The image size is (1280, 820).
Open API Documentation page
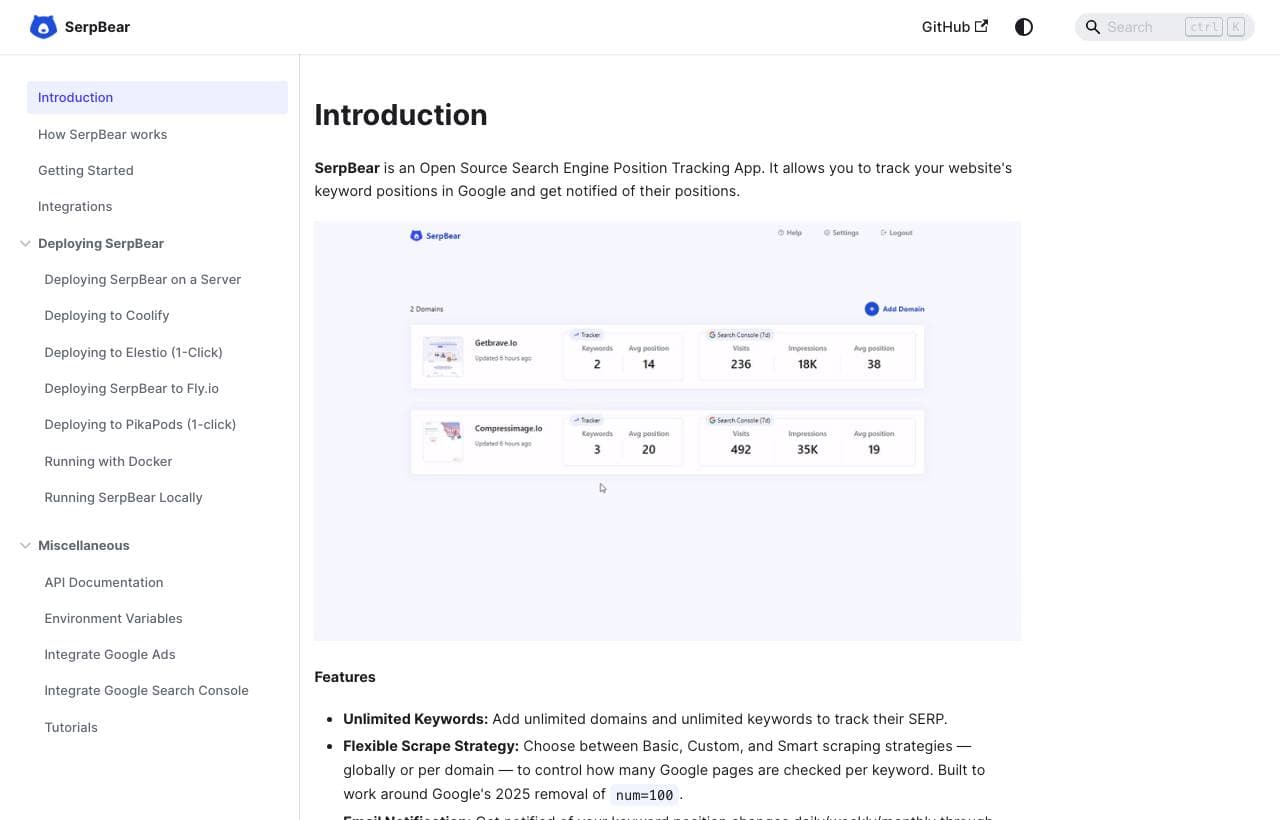104,582
